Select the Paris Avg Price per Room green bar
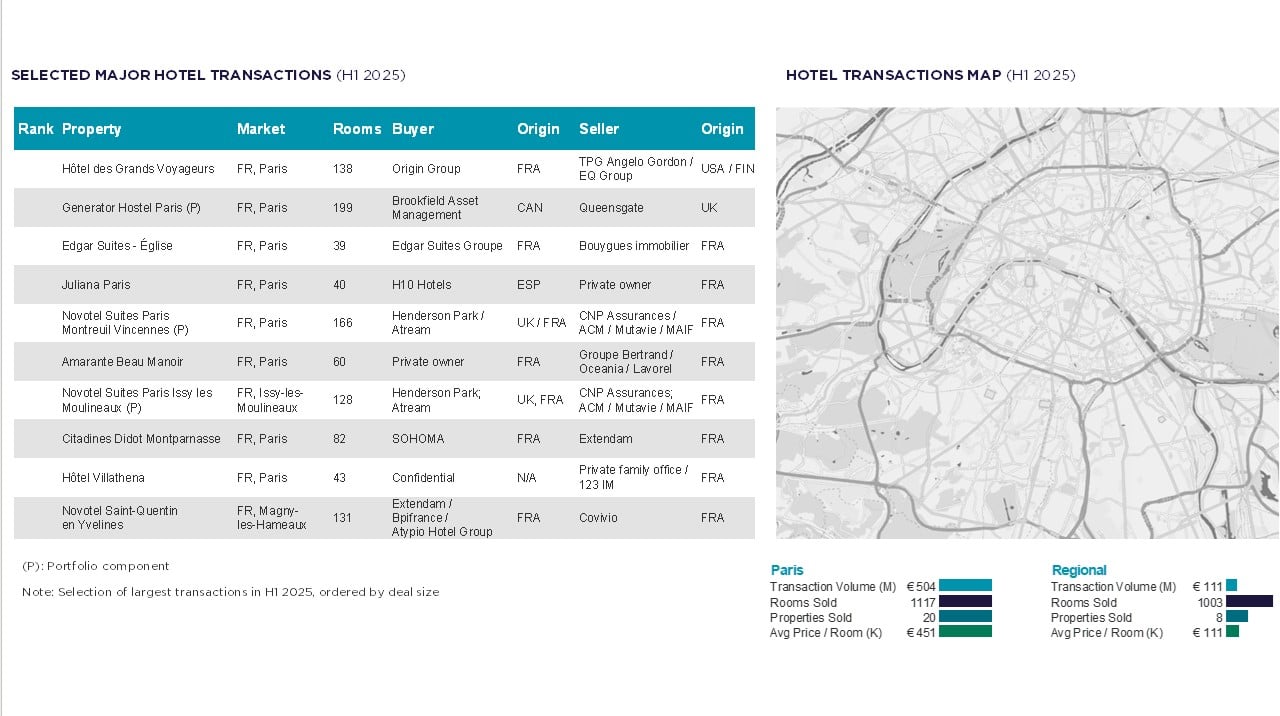The image size is (1280, 716). 965,632
